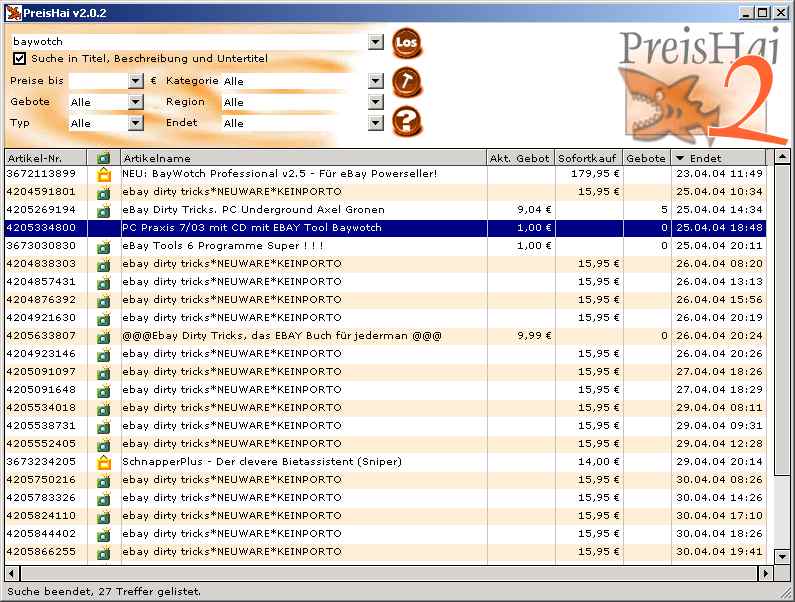The width and height of the screenshot is (795, 602).
Task: Click the green icon of article 4205091648
Action: coord(104,391)
